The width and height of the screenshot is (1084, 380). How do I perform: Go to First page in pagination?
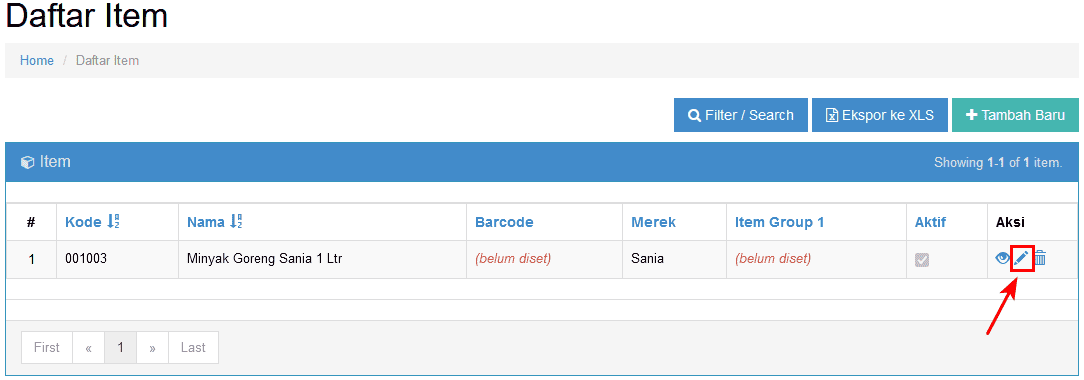point(47,348)
